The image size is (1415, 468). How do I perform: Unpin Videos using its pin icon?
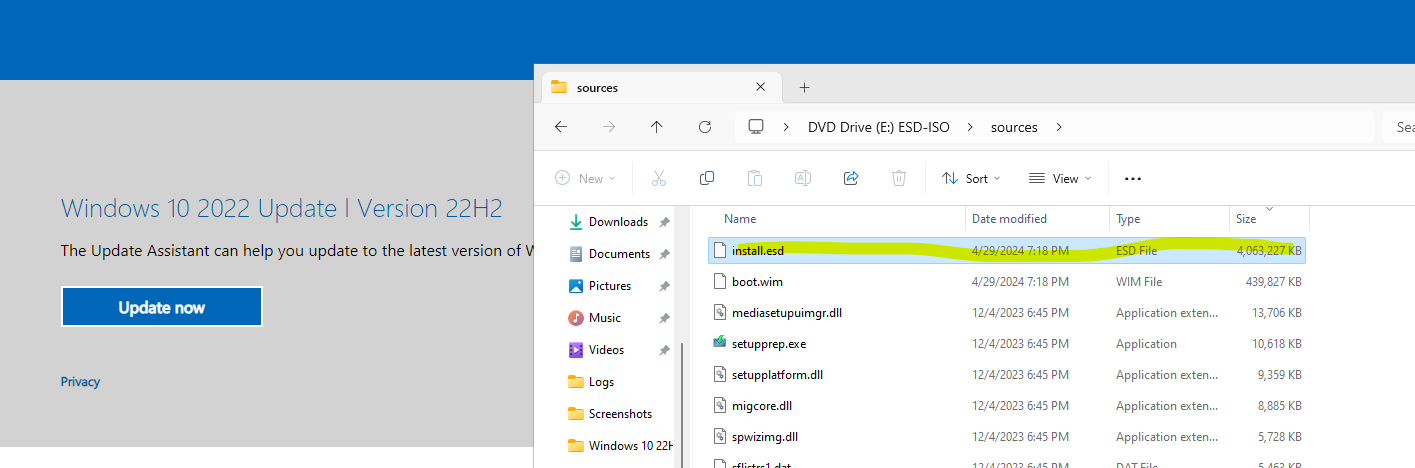665,350
